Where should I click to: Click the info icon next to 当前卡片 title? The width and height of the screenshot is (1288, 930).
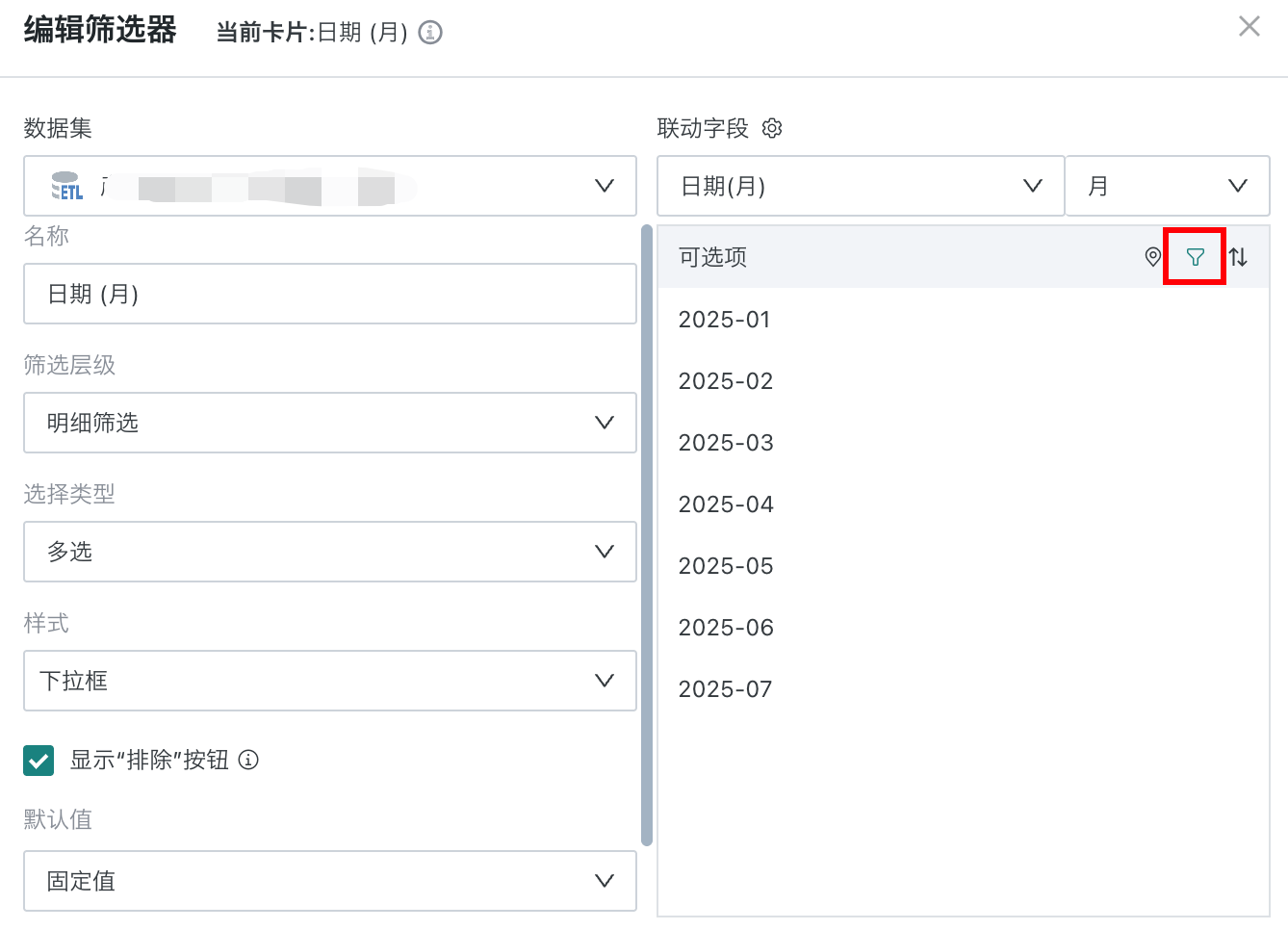(430, 33)
